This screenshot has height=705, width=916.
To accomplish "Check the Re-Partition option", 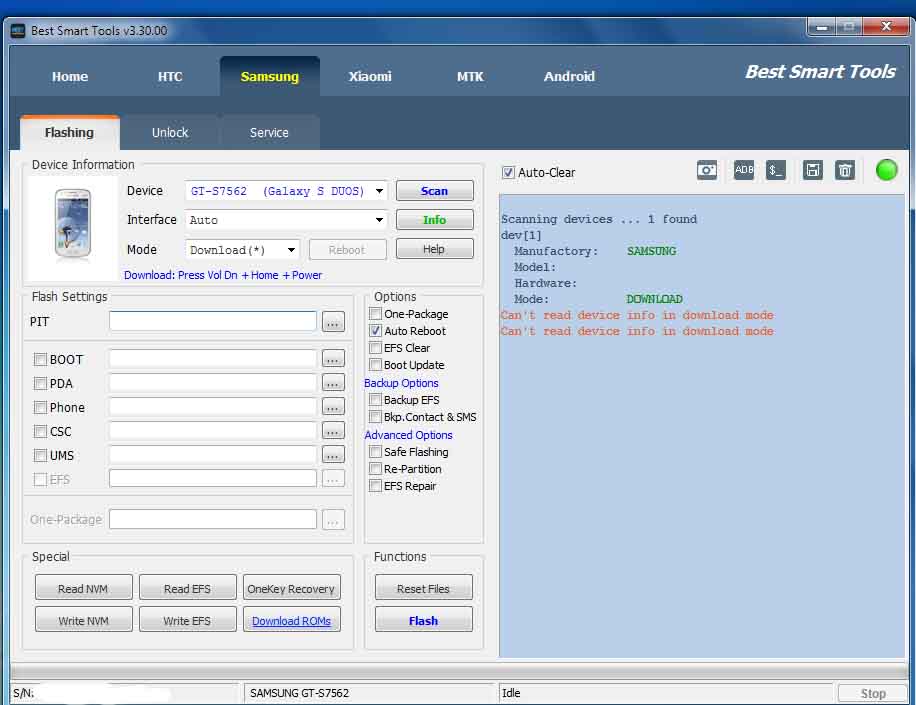I will (x=376, y=468).
